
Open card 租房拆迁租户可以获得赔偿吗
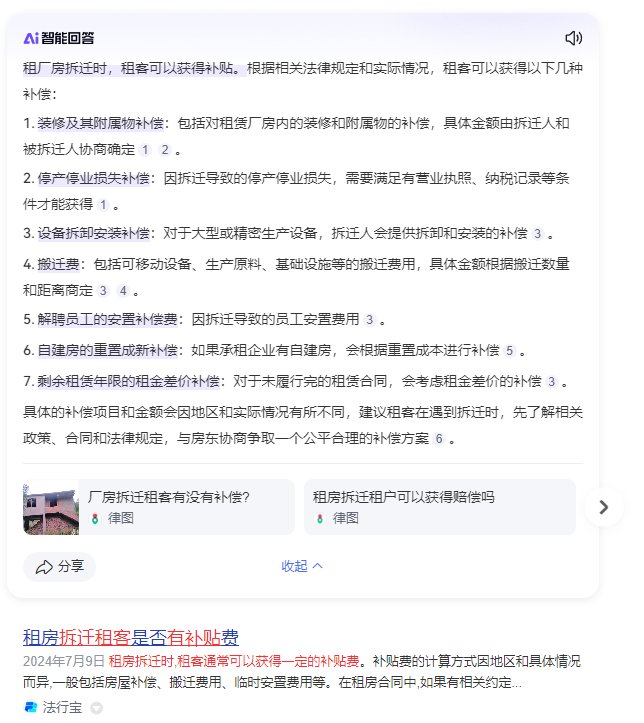[440, 507]
